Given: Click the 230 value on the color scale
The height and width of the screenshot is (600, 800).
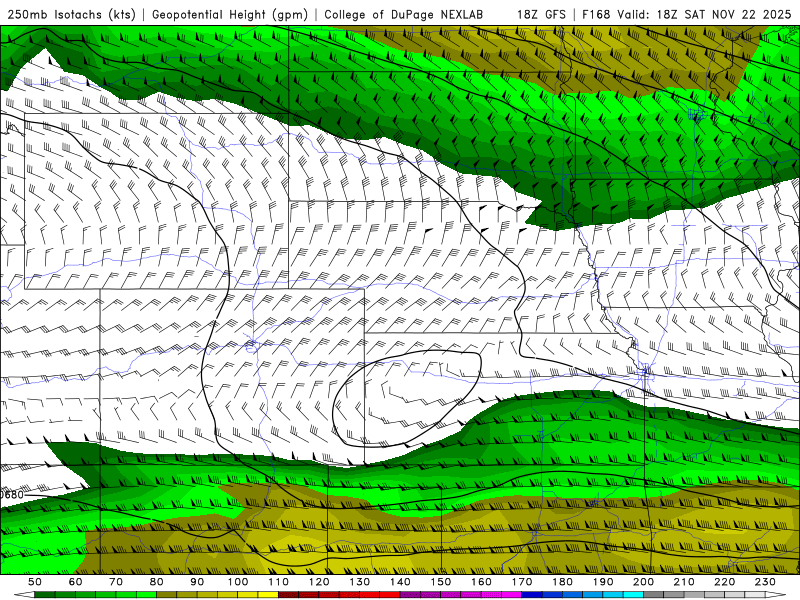Looking at the screenshot, I should click(x=765, y=582).
